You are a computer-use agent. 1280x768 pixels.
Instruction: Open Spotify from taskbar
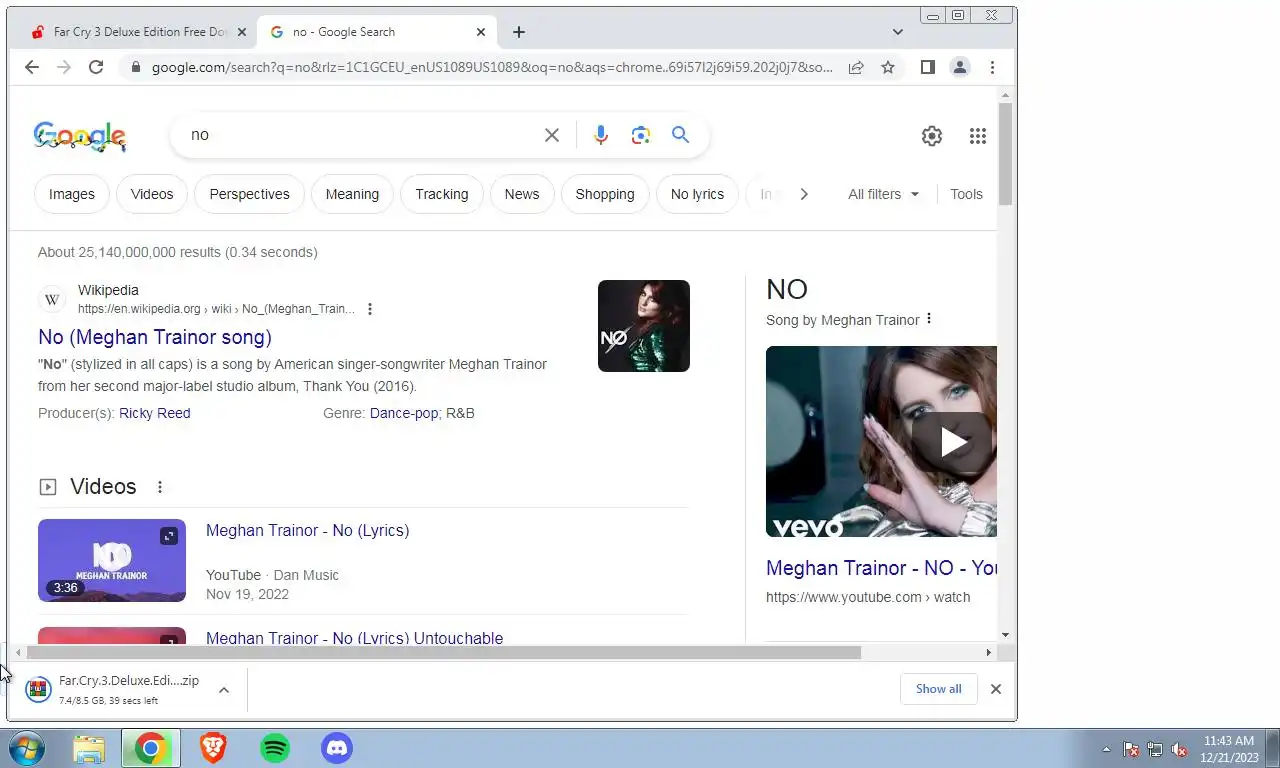(275, 748)
